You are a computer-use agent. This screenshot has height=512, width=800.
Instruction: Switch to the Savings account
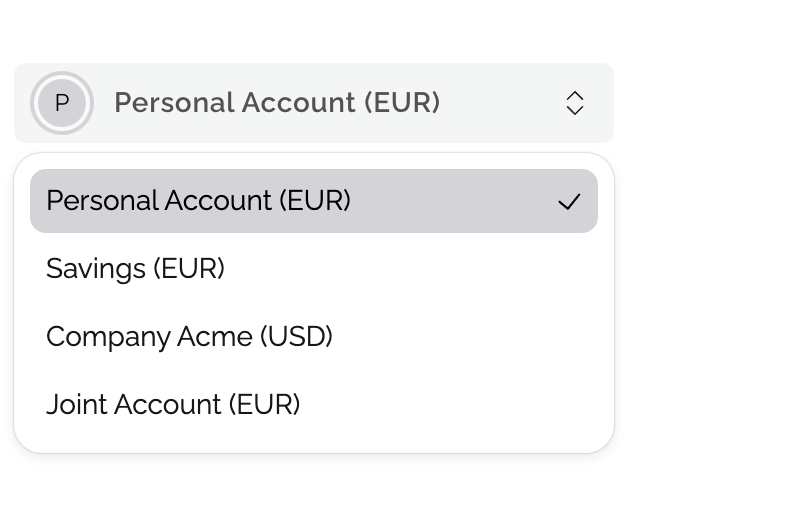pos(135,269)
